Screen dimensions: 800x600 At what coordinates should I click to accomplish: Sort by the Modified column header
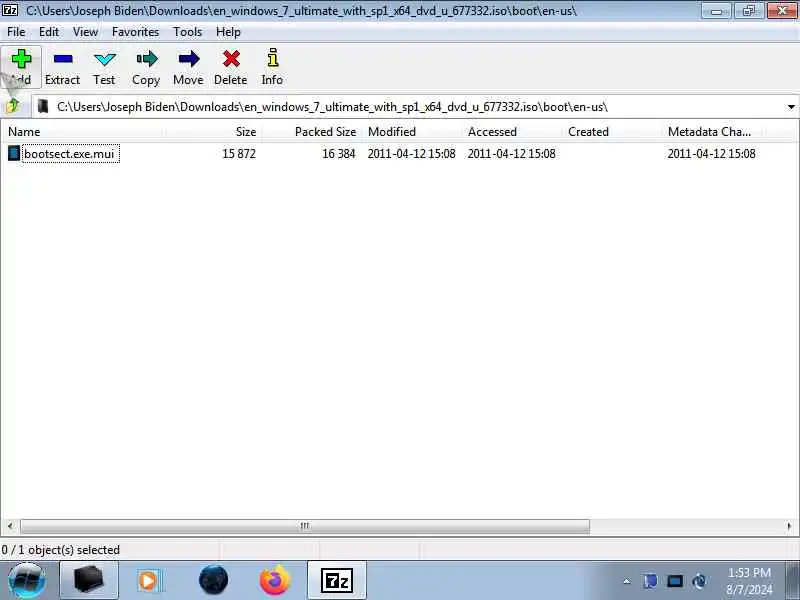tap(412, 132)
